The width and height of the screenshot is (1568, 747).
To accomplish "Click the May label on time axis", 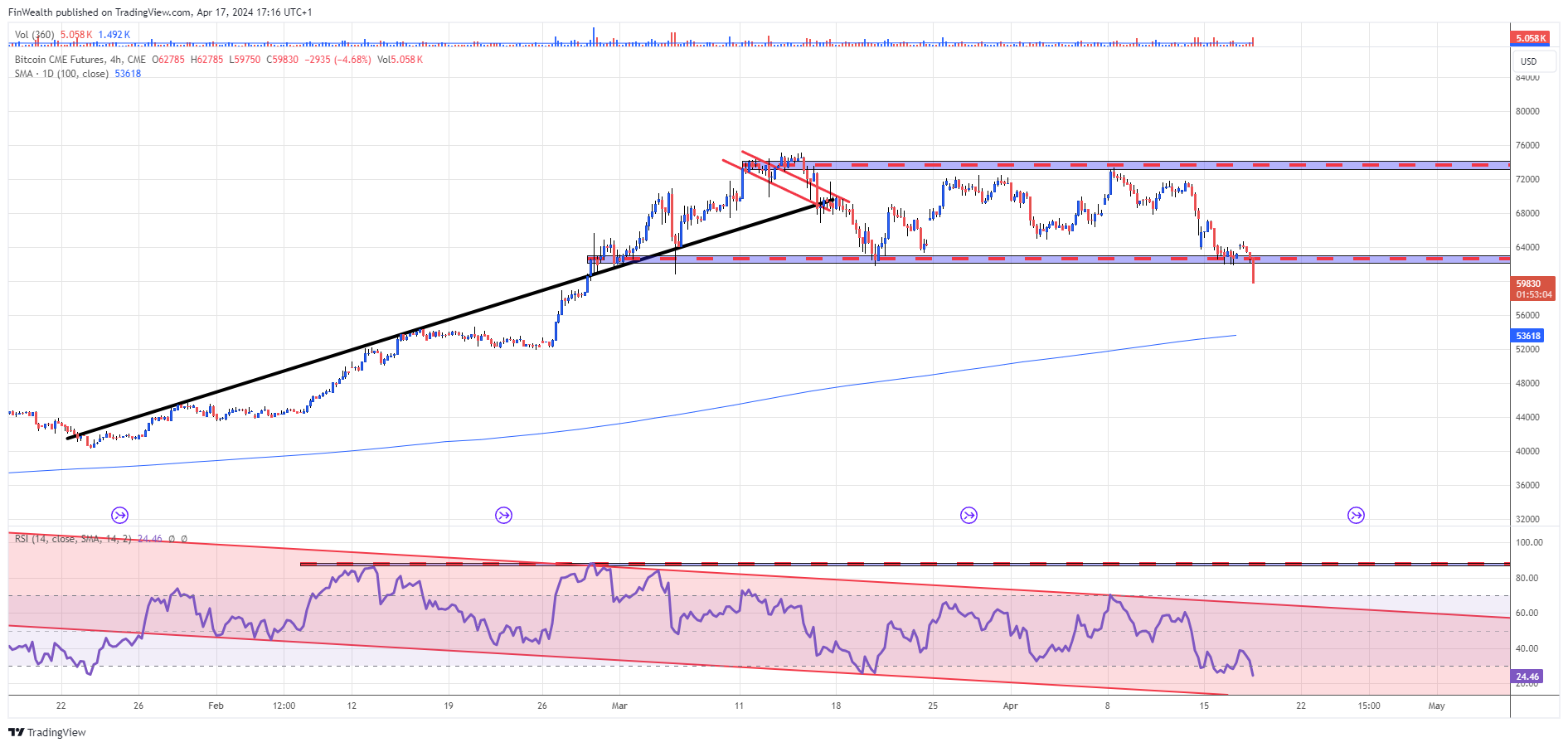I will 1436,706.
